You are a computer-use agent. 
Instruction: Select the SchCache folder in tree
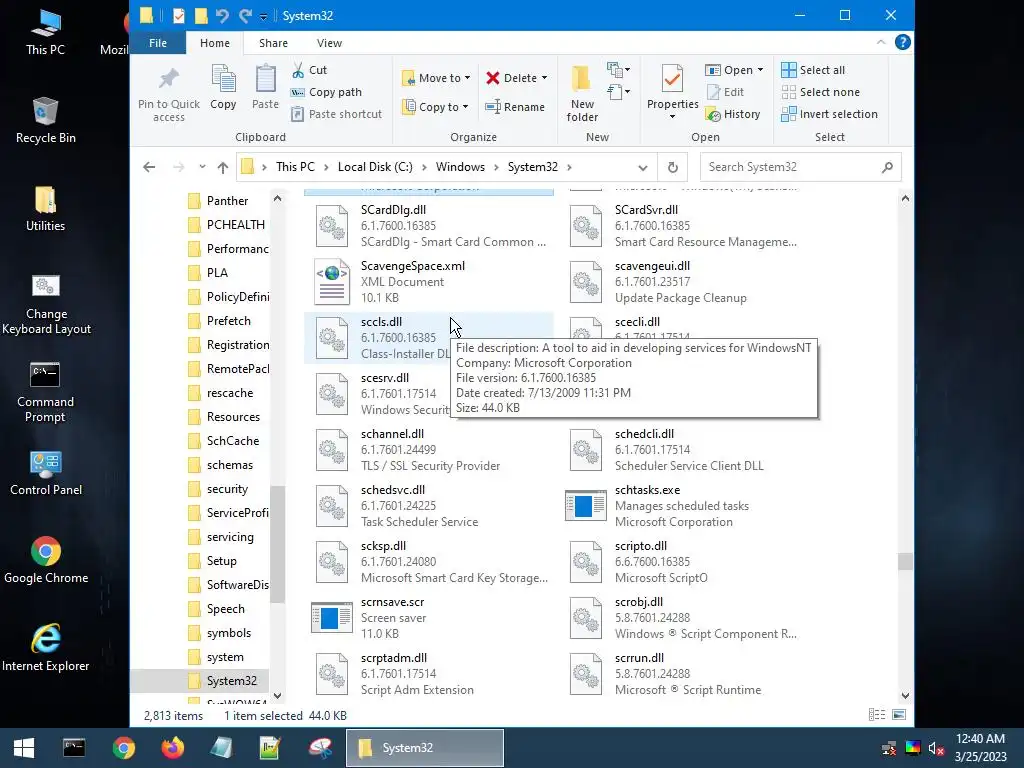pos(232,441)
